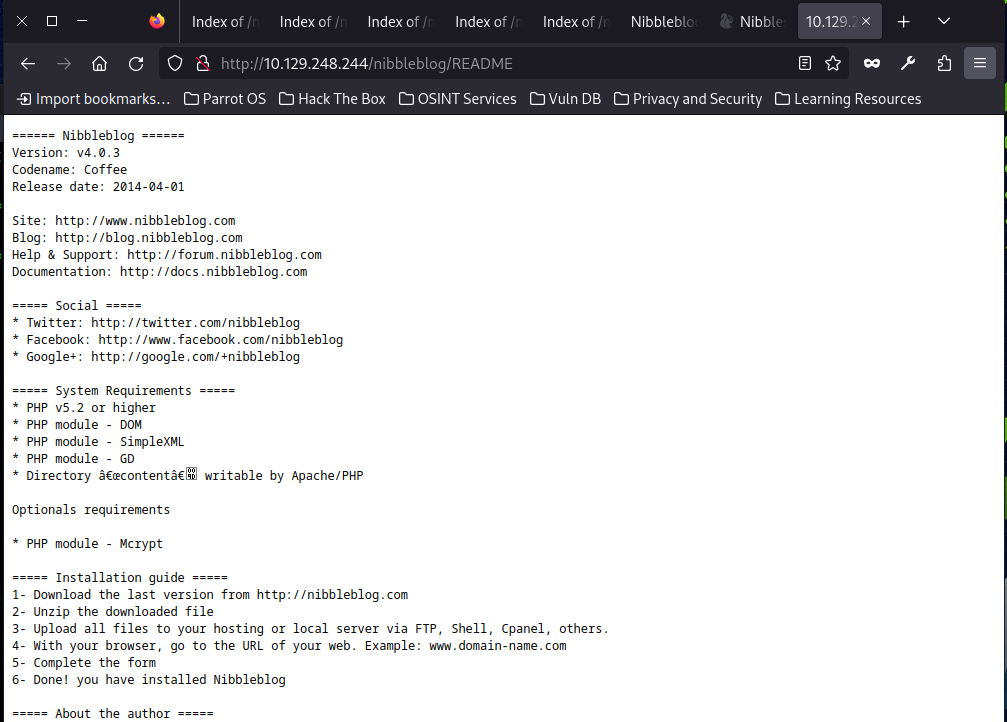Viewport: 1007px width, 722px height.
Task: Expand the OSINT Services bookmarks folder
Action: pyautogui.click(x=458, y=99)
